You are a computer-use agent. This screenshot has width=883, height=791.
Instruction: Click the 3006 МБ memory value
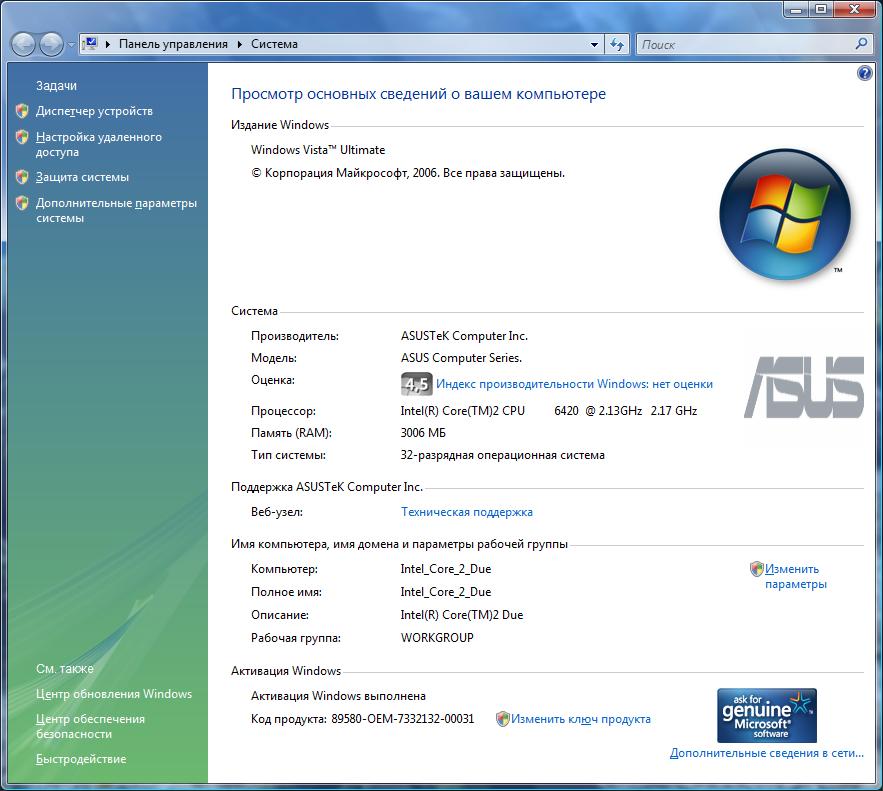(423, 433)
